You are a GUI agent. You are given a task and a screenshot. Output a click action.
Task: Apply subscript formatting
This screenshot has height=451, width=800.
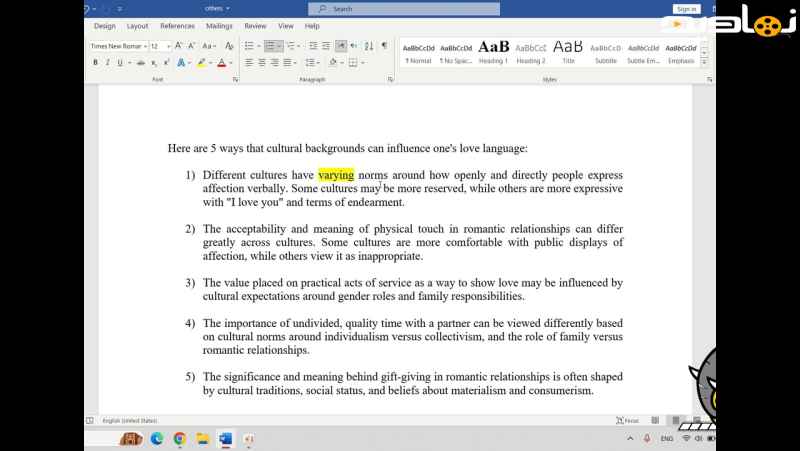click(152, 62)
